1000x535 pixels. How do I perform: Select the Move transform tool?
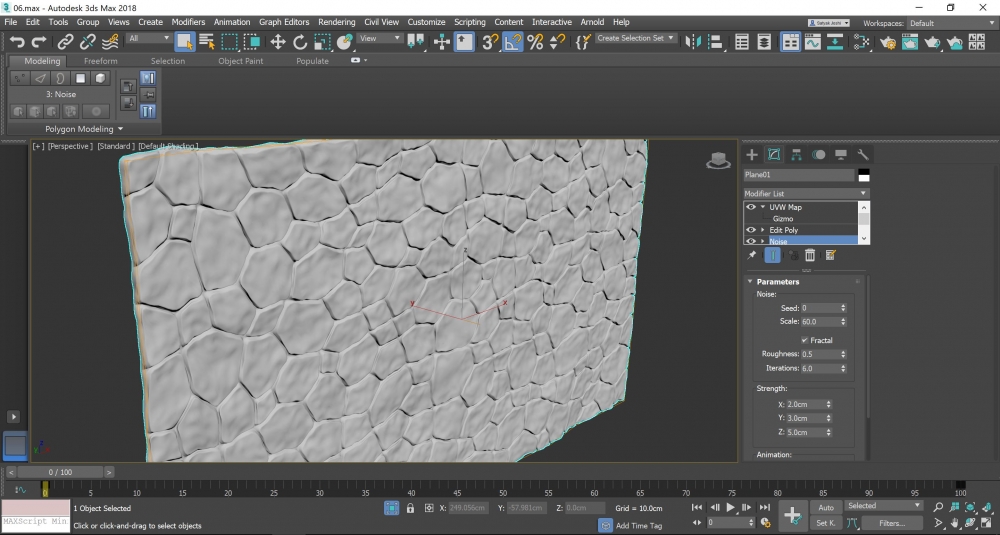coord(278,42)
